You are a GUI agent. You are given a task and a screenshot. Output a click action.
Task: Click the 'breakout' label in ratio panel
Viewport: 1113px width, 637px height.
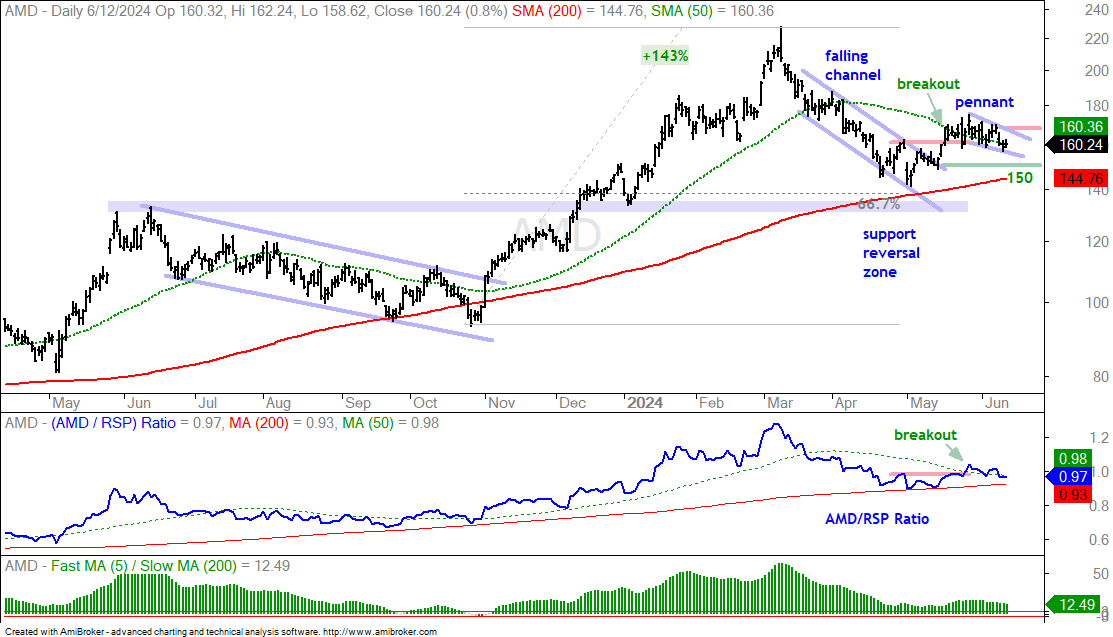click(925, 435)
